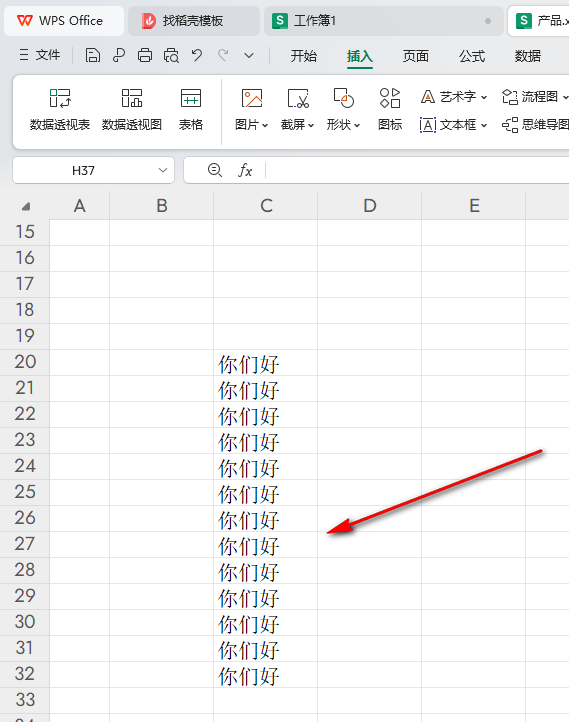The height and width of the screenshot is (722, 569).
Task: Open the 页面 ribbon tab
Action: 416,56
